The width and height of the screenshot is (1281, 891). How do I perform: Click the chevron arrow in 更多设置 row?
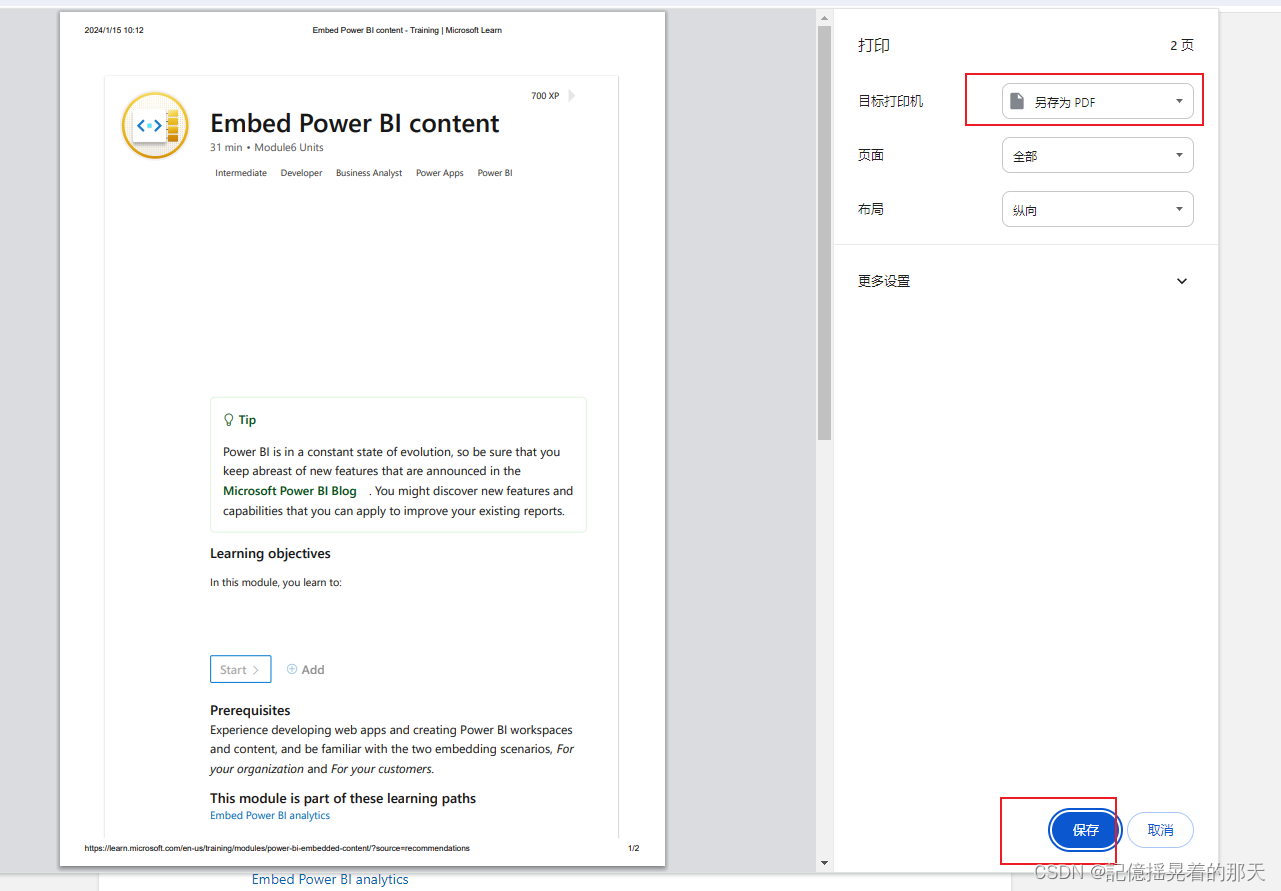click(x=1182, y=281)
